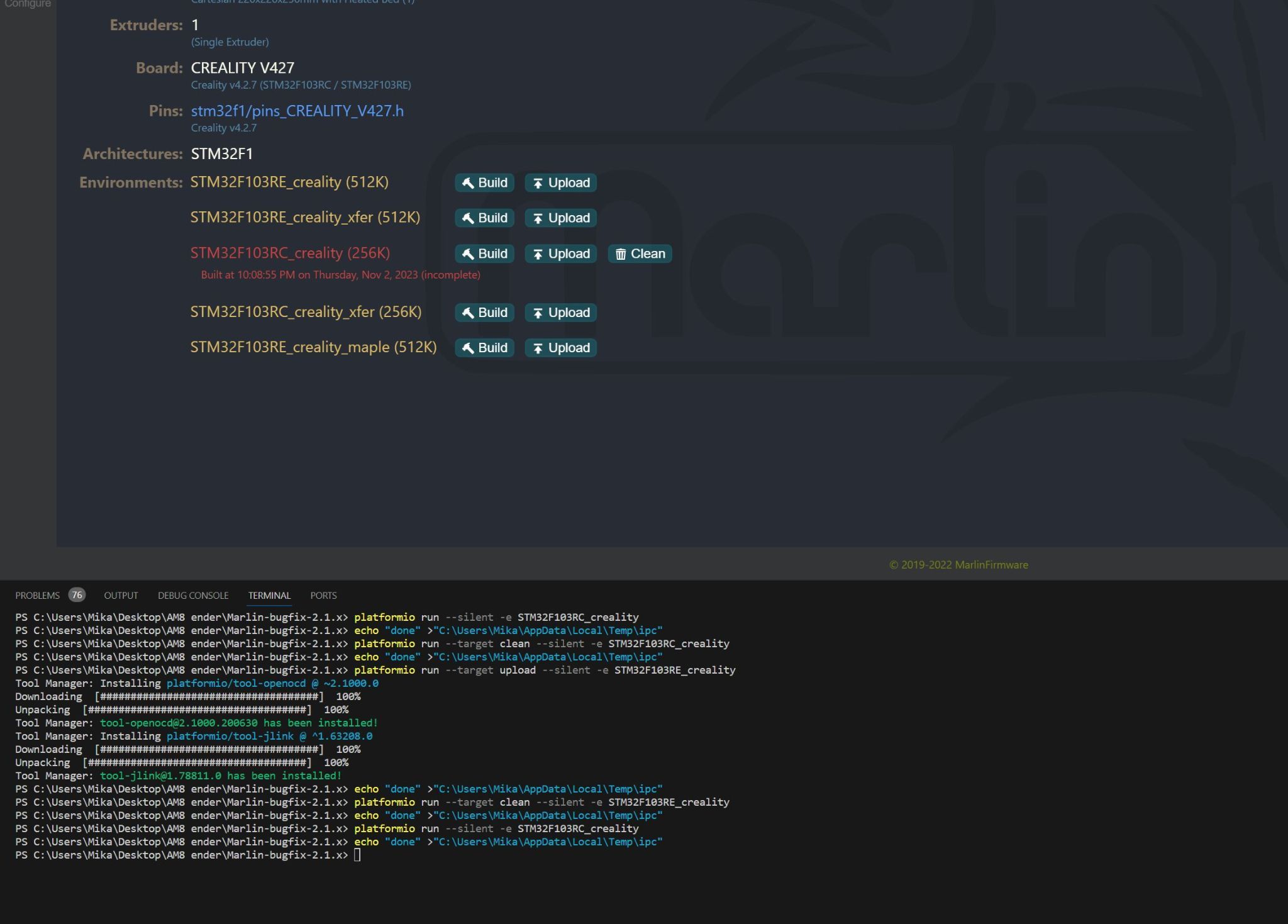Build the STM32F103RC_creality (256K) environment
Screen dimensions: 1288x924
click(484, 254)
